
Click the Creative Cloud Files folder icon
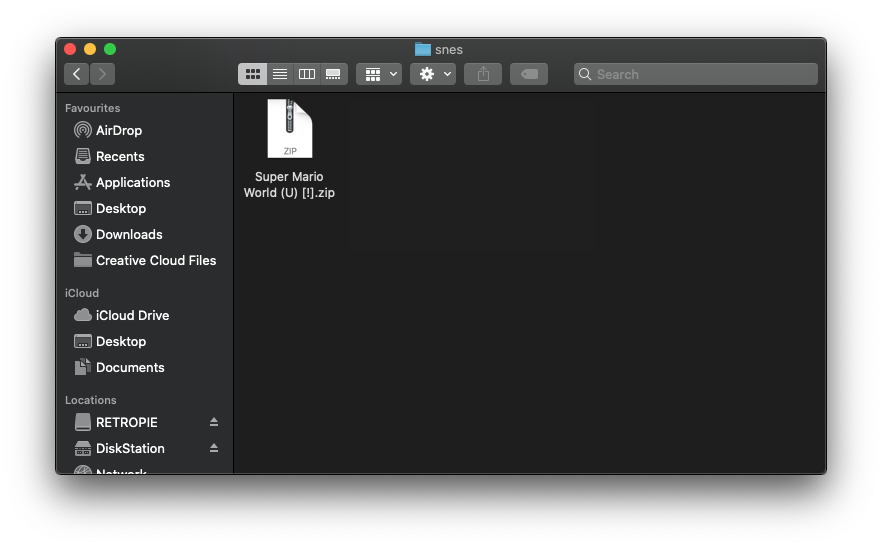point(83,260)
